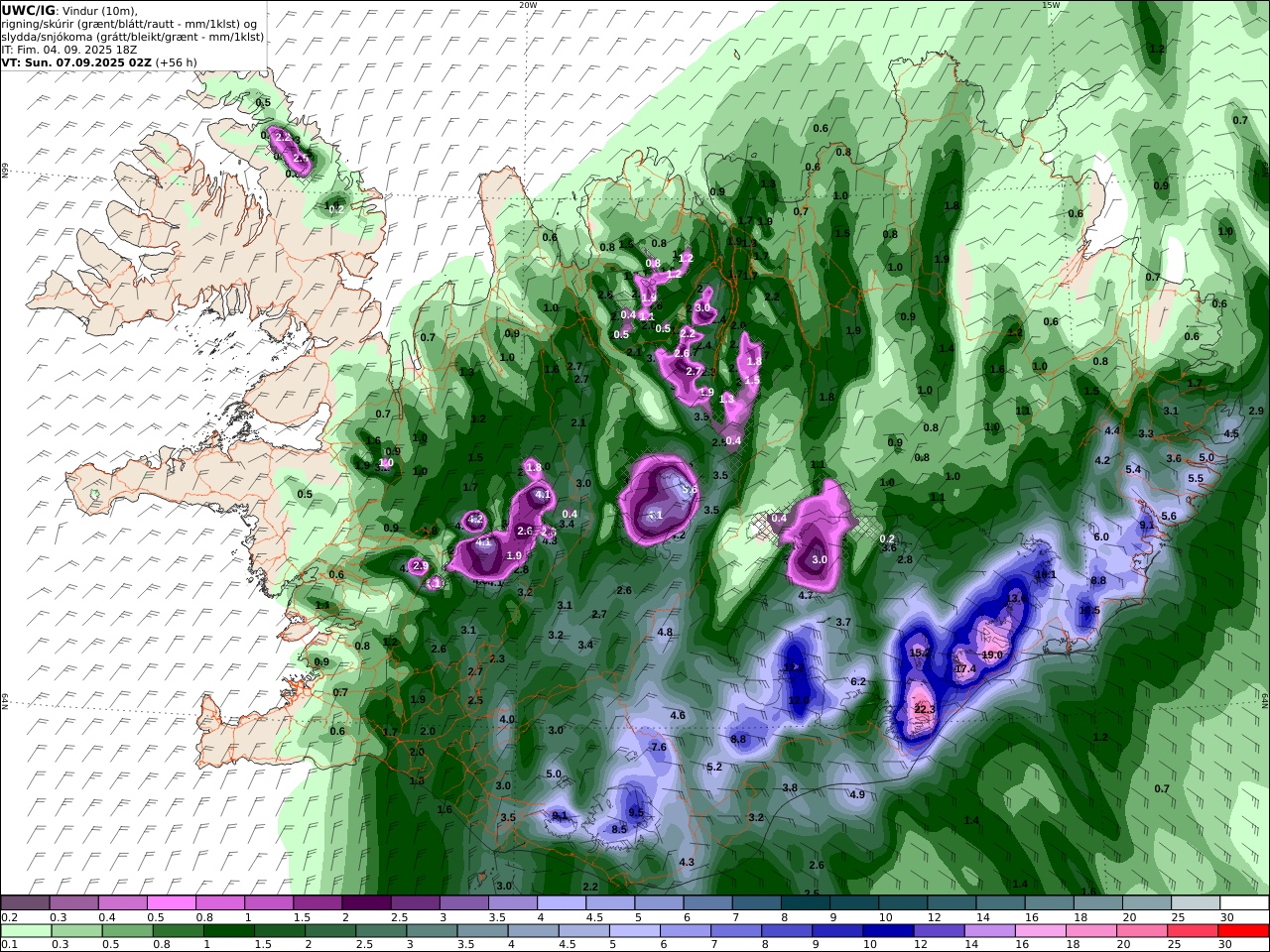The width and height of the screenshot is (1270, 952).
Task: Select the pale pink 16 mm rain swatch
Action: pyautogui.click(x=1039, y=931)
